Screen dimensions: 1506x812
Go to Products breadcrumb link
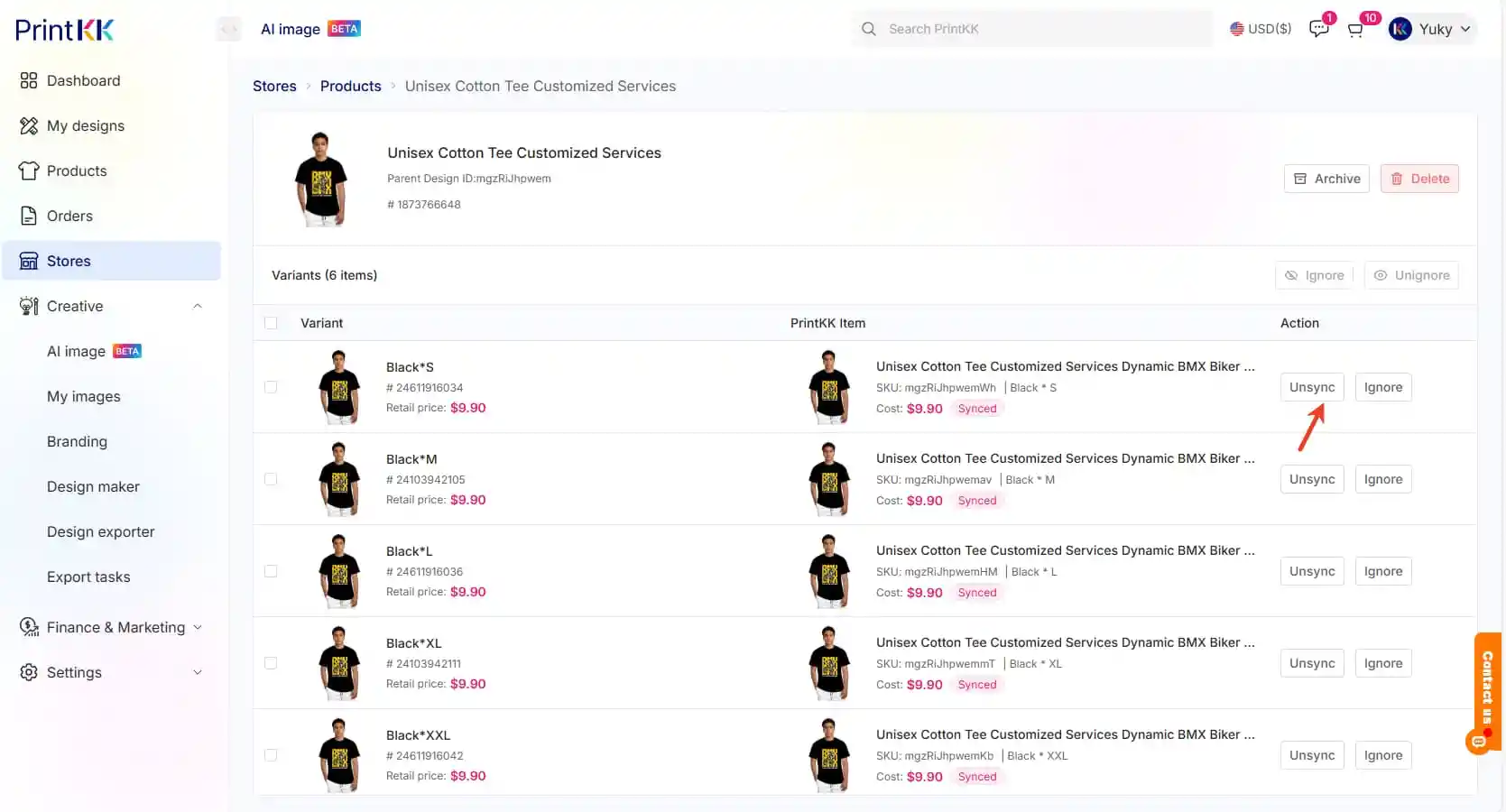[350, 86]
